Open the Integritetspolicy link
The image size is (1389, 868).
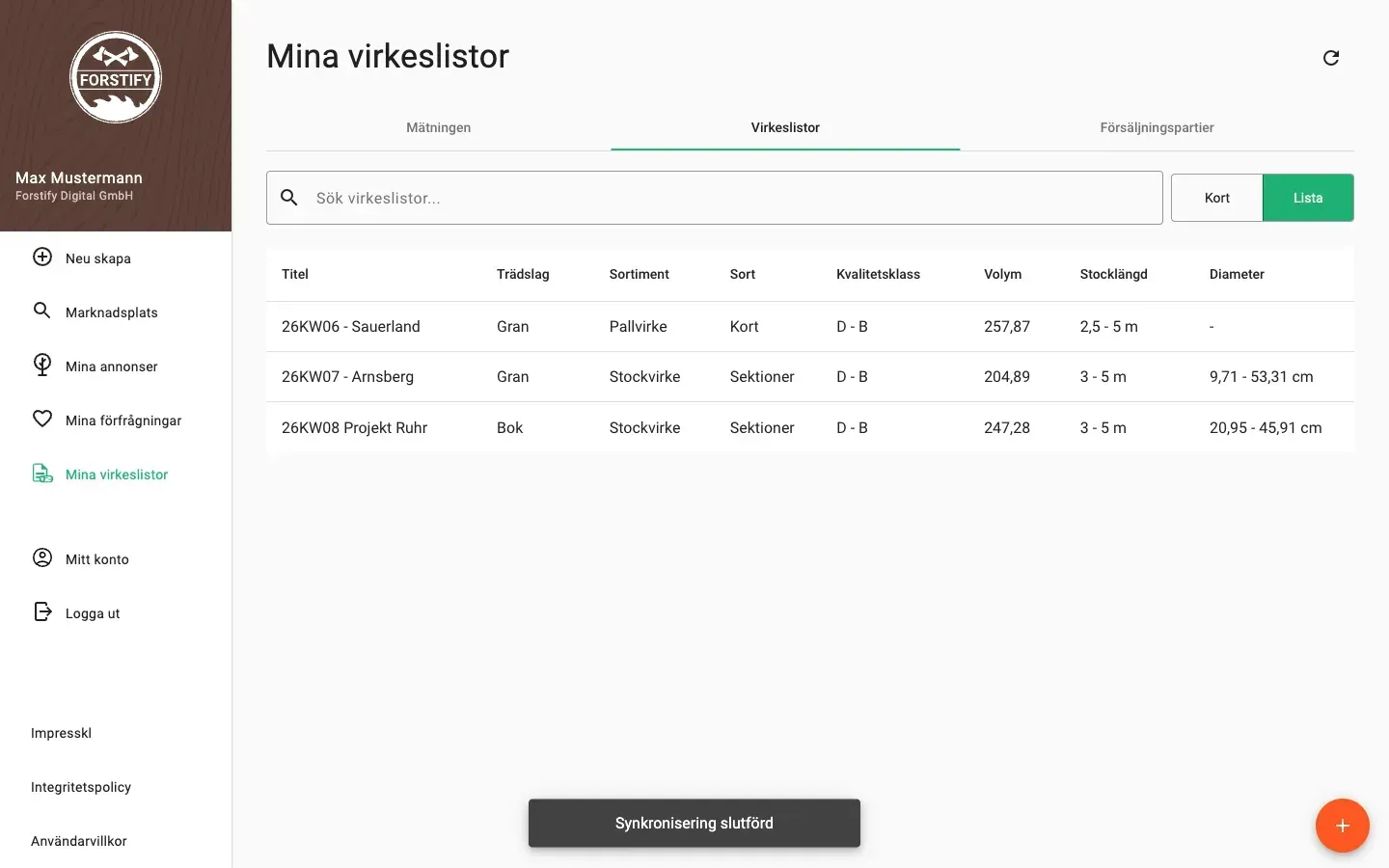pyautogui.click(x=81, y=787)
